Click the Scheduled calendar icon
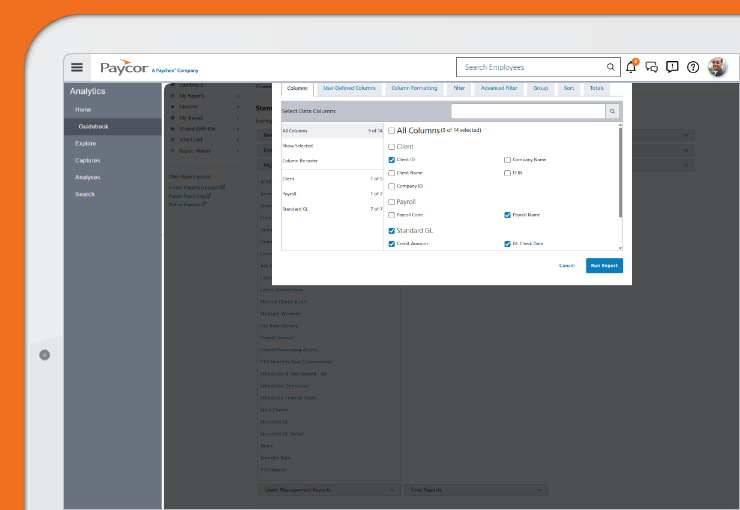 point(173,140)
